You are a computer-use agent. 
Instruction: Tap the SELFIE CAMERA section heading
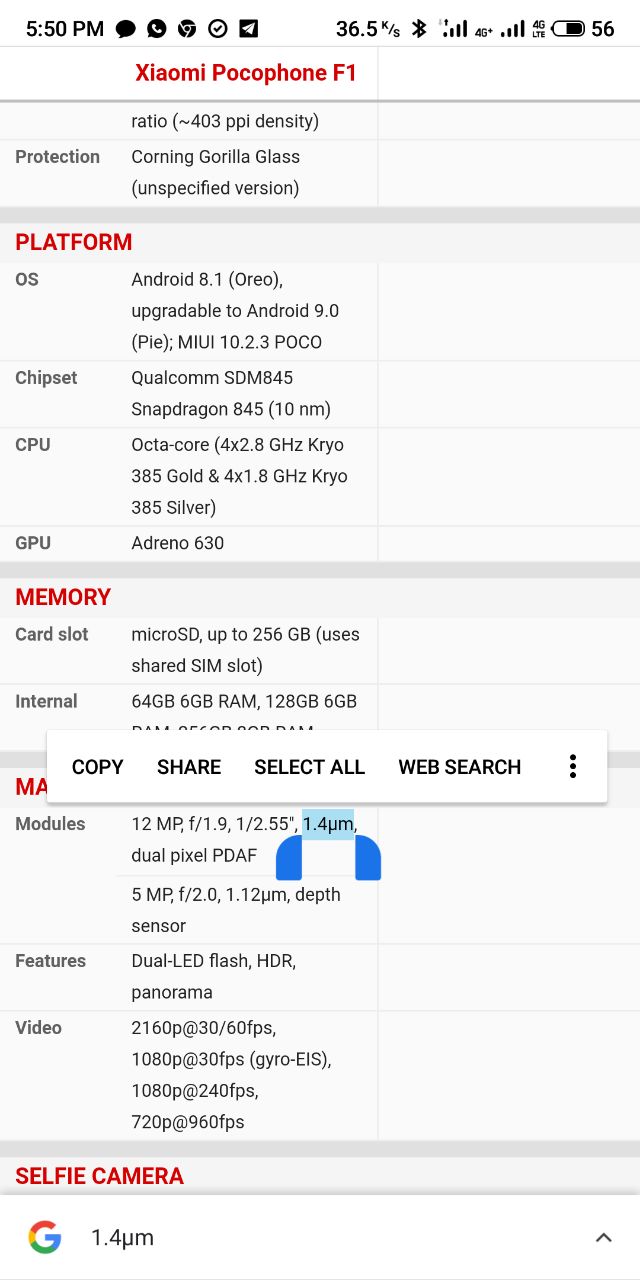(x=100, y=1176)
